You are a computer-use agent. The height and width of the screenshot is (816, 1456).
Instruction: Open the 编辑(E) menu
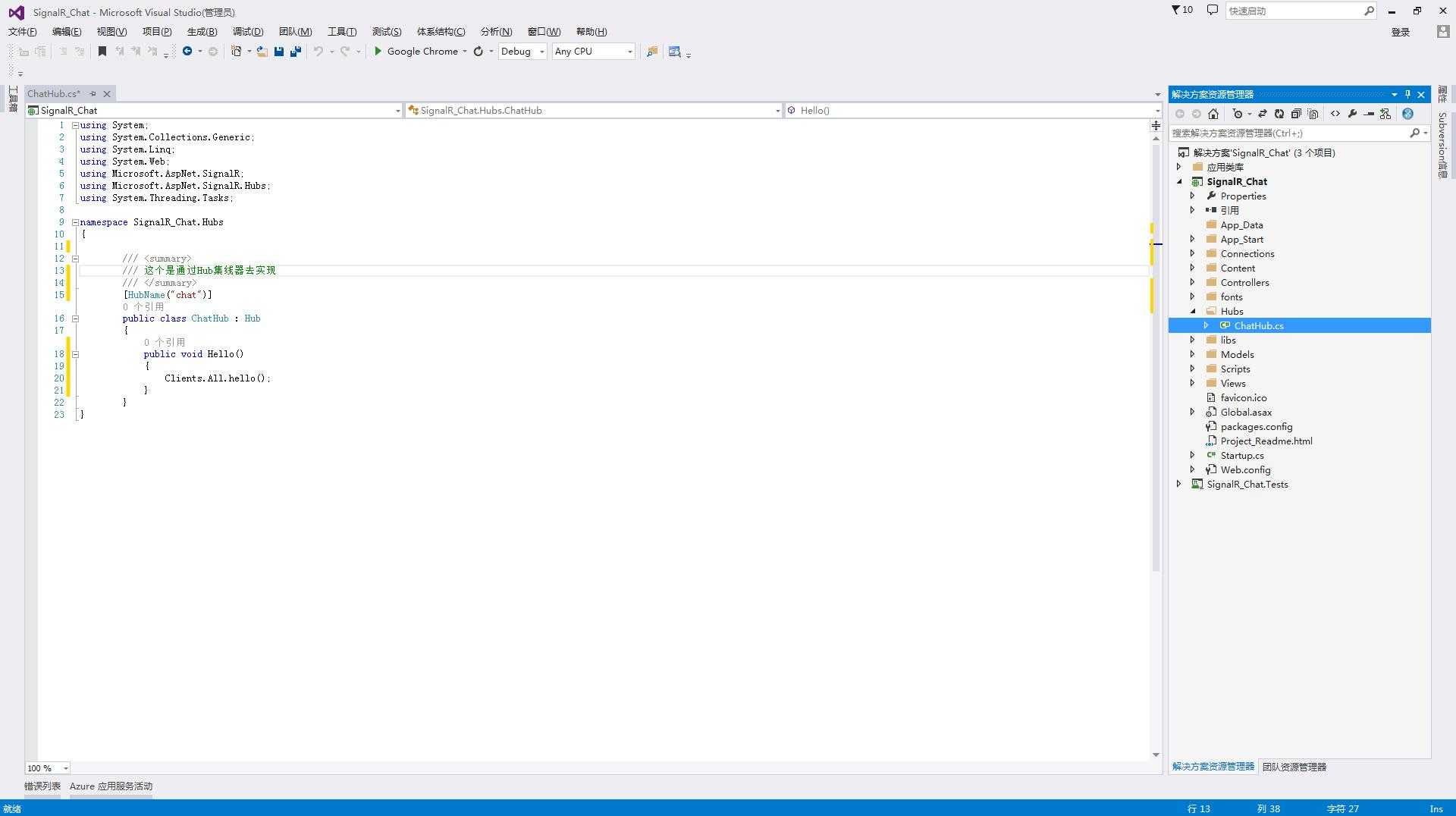coord(67,32)
